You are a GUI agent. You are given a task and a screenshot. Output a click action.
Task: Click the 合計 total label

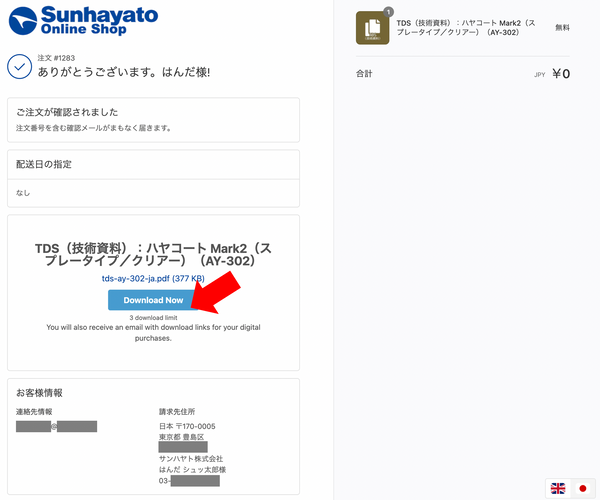click(364, 74)
